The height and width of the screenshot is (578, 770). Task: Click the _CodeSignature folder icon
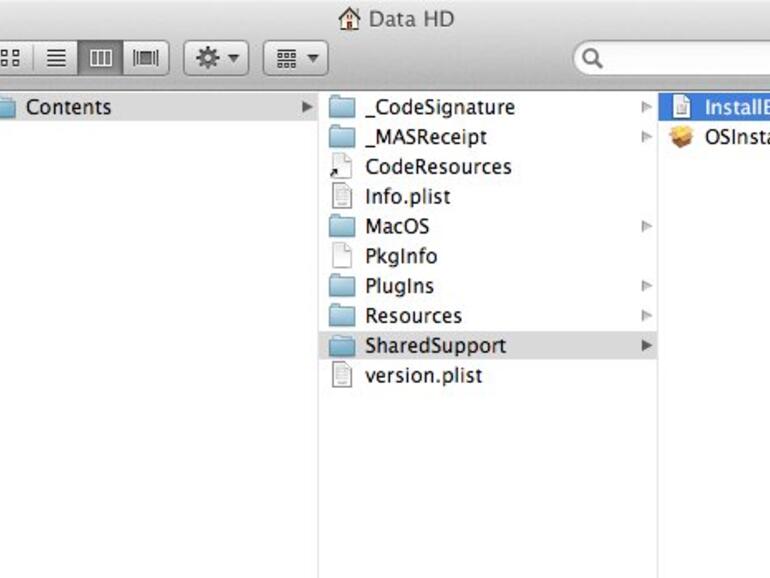pyautogui.click(x=342, y=107)
